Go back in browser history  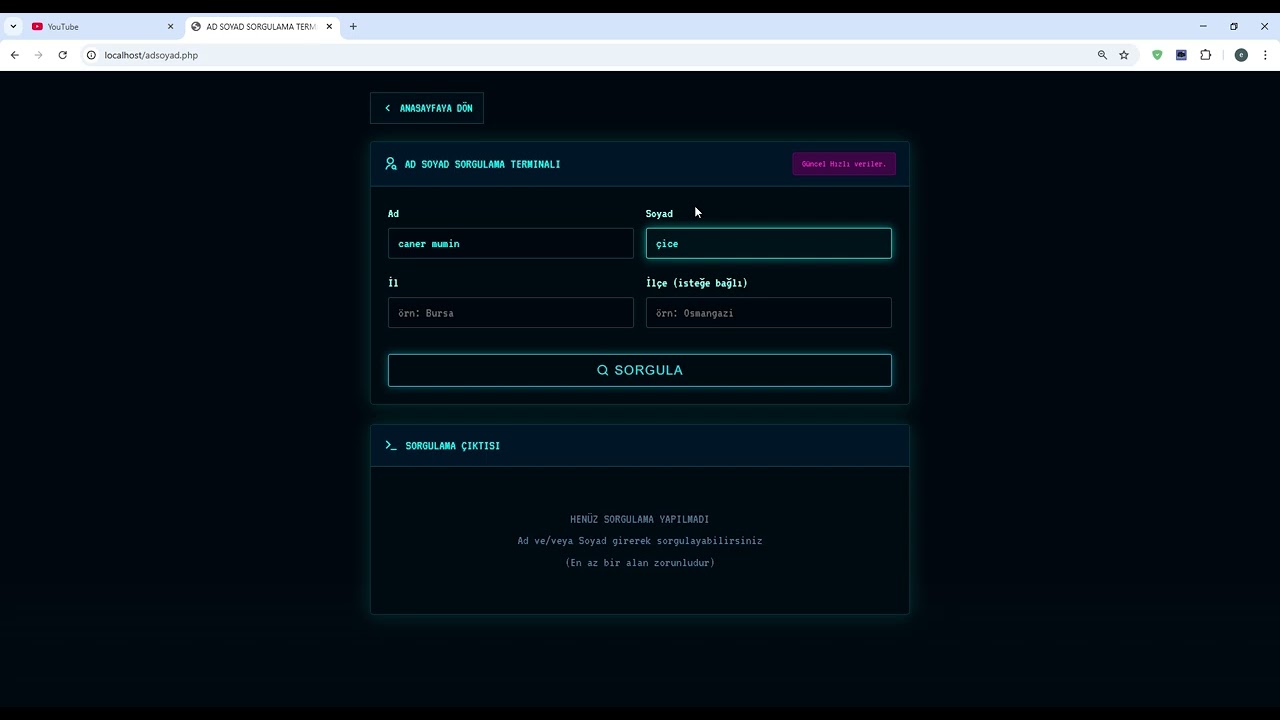[x=15, y=55]
